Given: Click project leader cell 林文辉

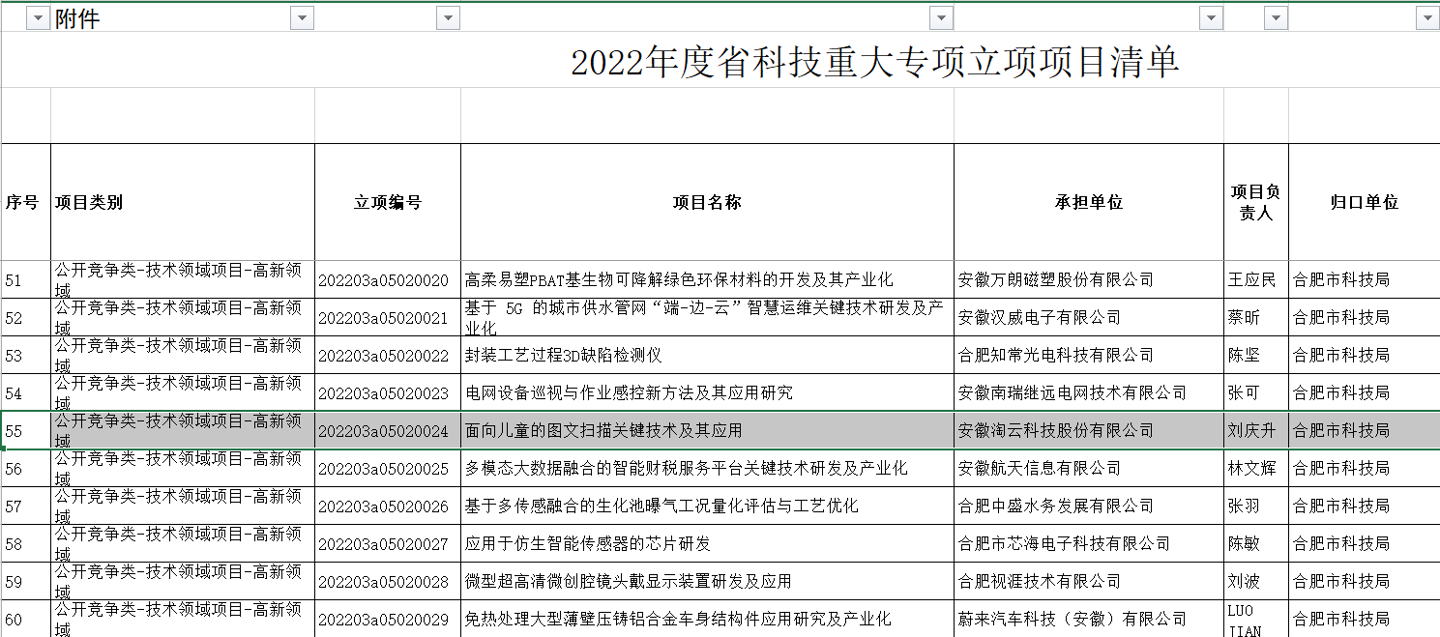Looking at the screenshot, I should coord(1253,468).
